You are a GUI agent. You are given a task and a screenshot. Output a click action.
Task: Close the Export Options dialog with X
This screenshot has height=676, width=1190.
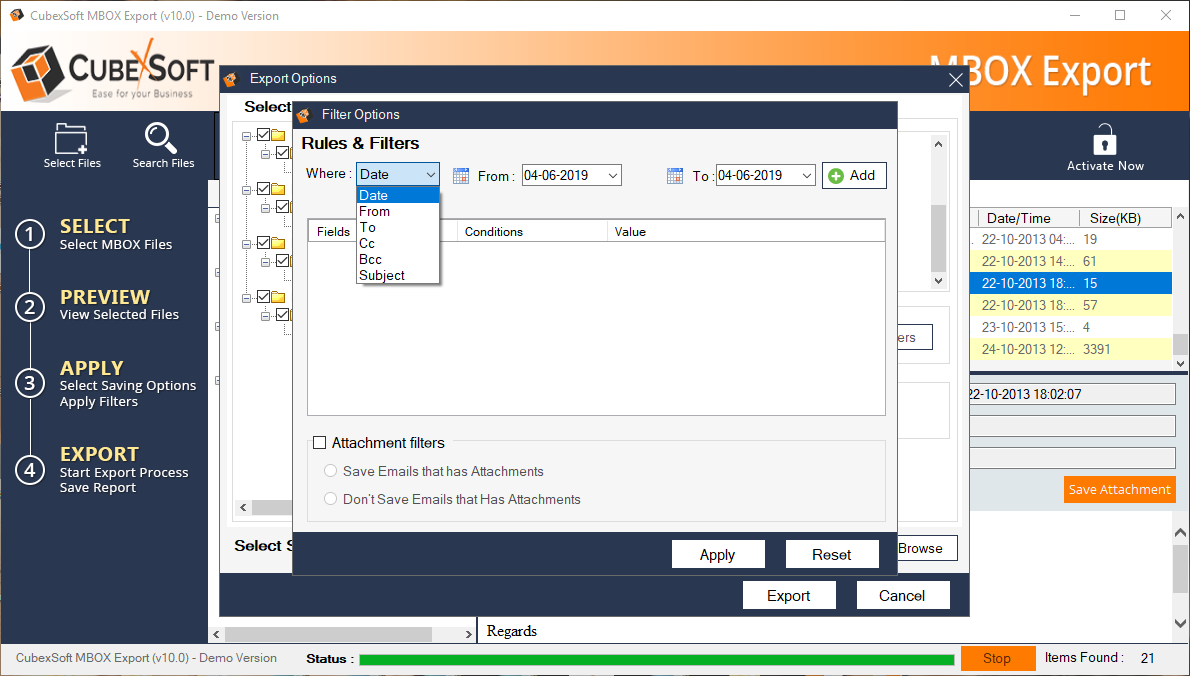click(x=956, y=80)
